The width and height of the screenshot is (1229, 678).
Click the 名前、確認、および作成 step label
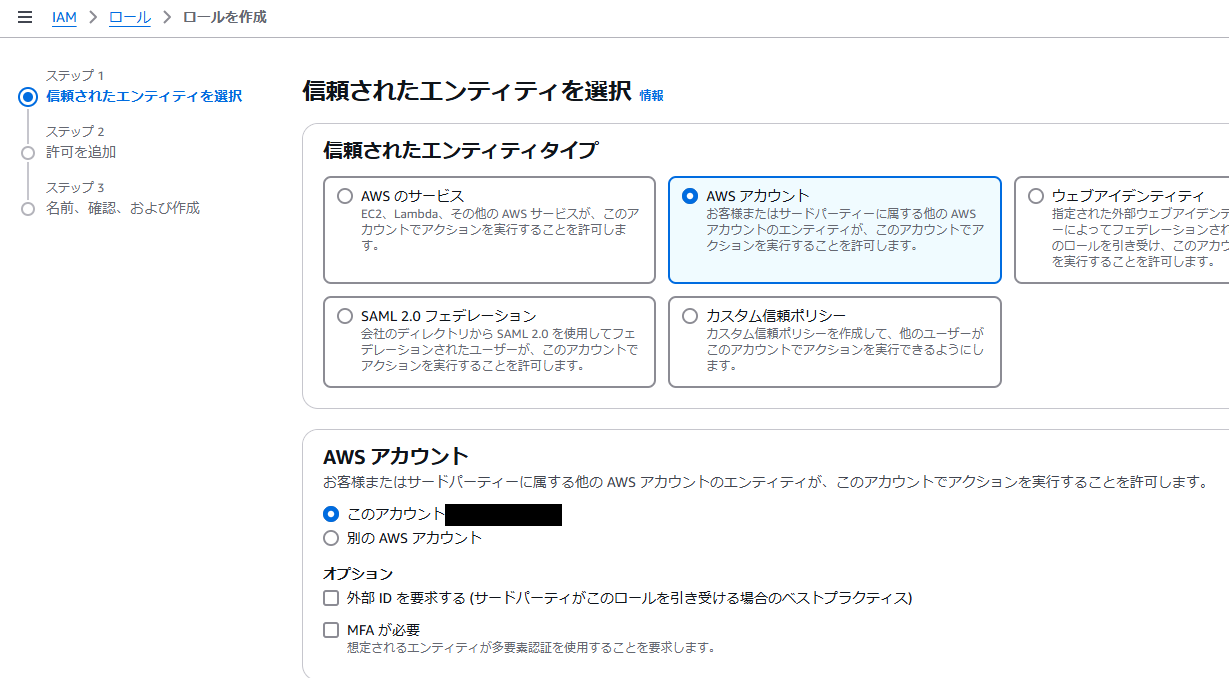(122, 208)
